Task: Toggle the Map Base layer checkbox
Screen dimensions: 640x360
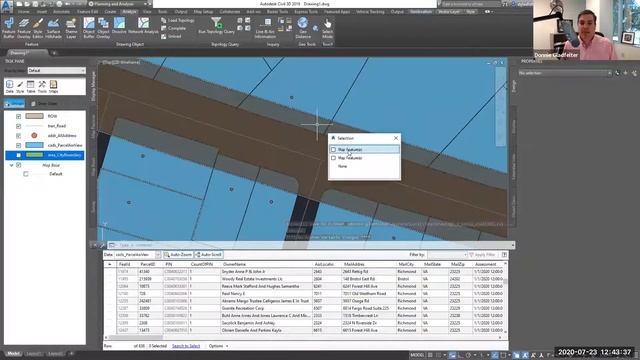Action: coord(18,165)
